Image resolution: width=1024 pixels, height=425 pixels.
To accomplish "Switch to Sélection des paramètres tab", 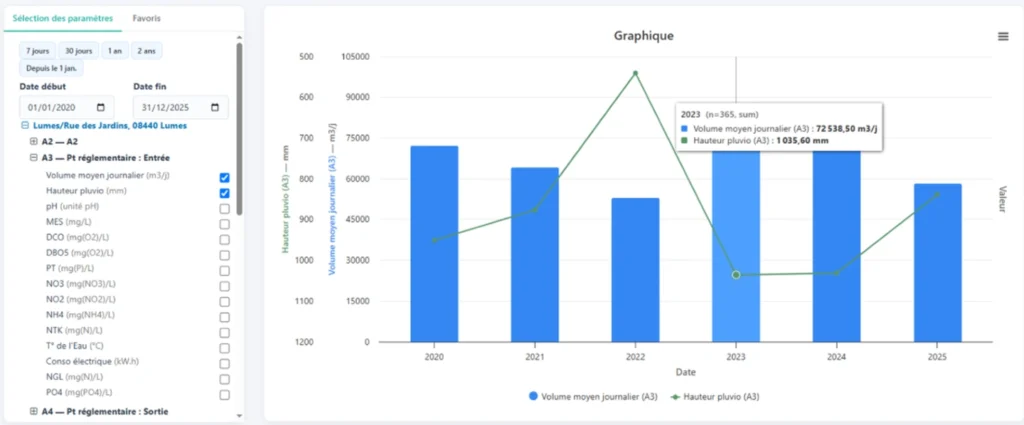I will coord(63,18).
